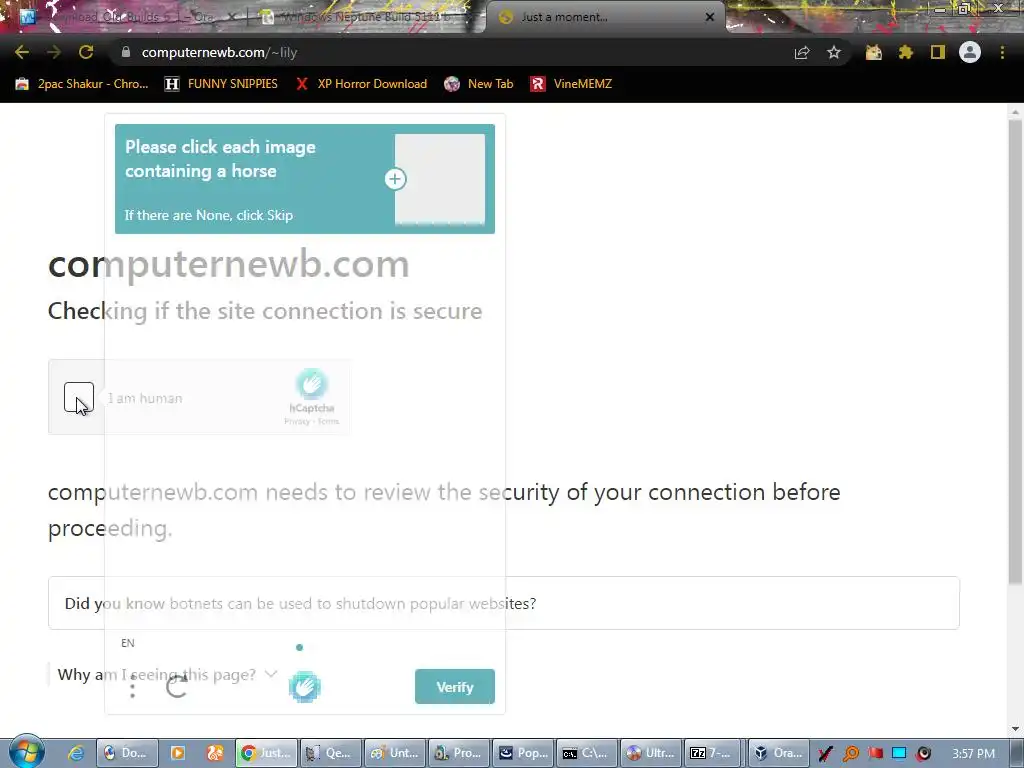Open the Extensions puzzle icon
This screenshot has height=768, width=1024.
[906, 52]
